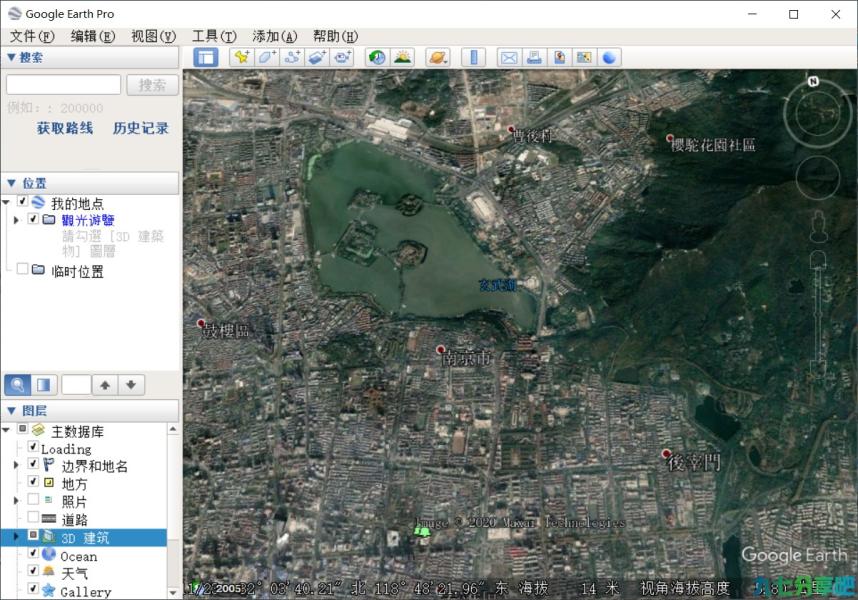Viewport: 858px width, 600px height.
Task: Enable the 照片 layer checkbox
Action: (33, 499)
